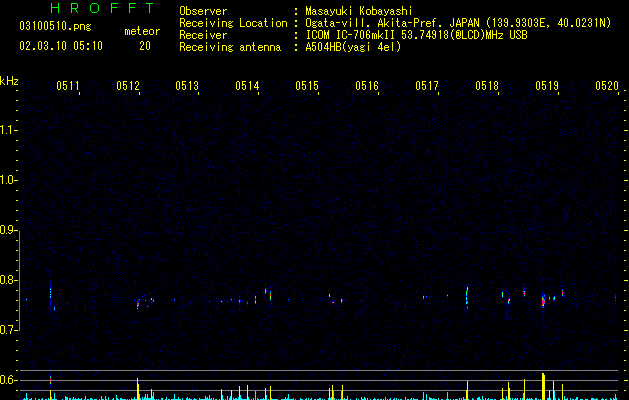Click time marker 0513

pos(187,85)
